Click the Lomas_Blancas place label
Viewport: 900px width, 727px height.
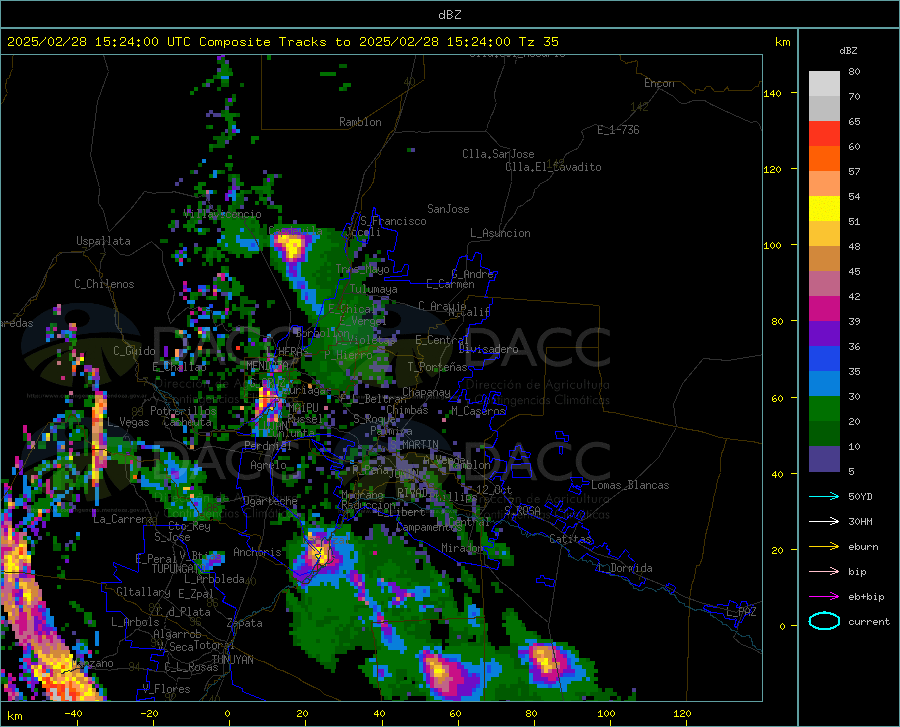(630, 485)
